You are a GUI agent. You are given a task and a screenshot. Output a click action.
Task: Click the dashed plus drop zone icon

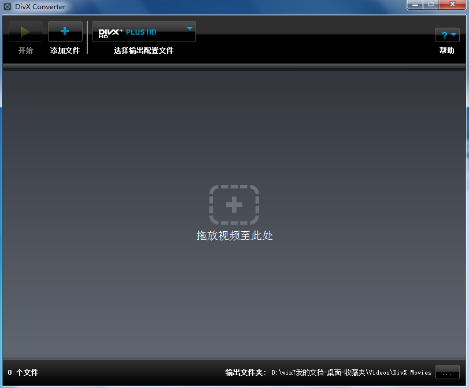pos(234,205)
